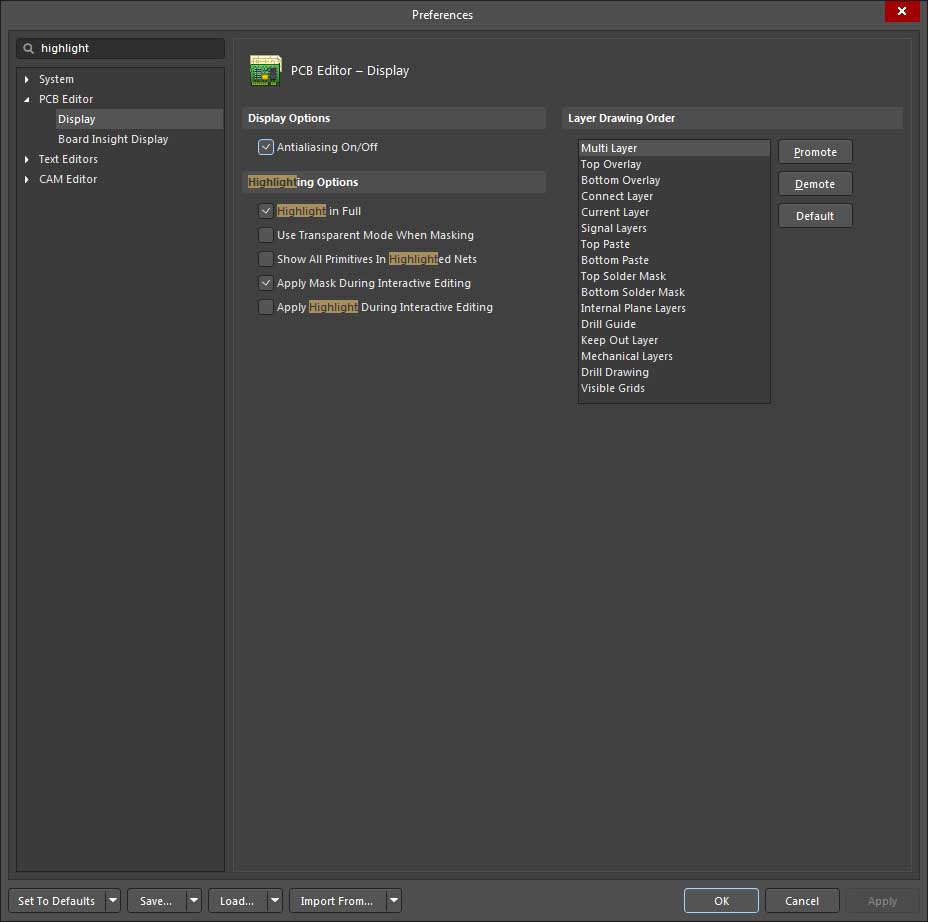928x922 pixels.
Task: Uncheck Highlight in Full option
Action: coord(266,211)
